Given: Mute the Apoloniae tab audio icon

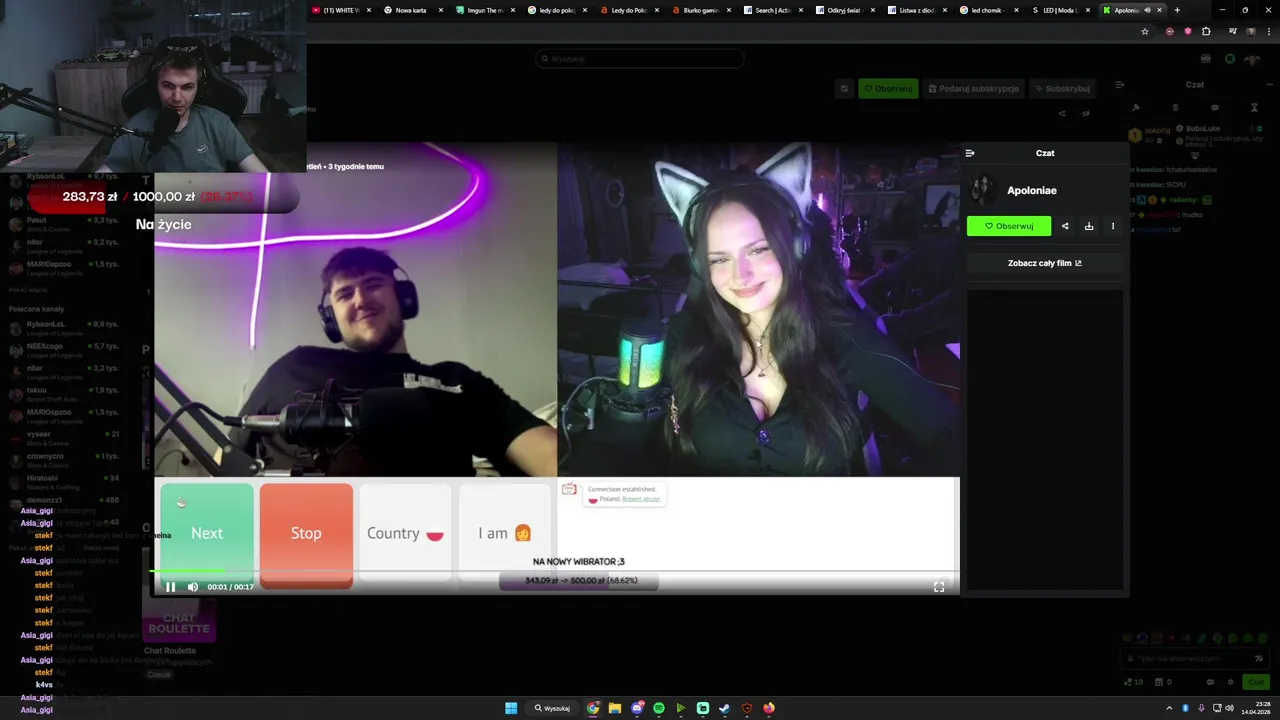Looking at the screenshot, I should coord(1147,10).
